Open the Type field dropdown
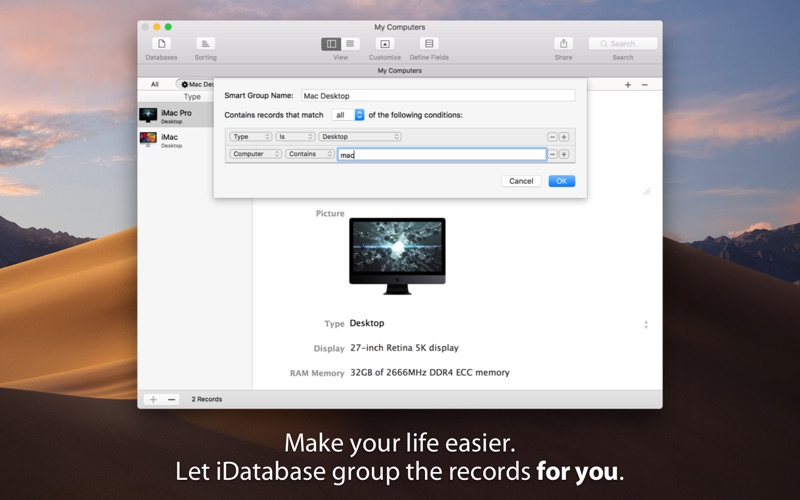Image resolution: width=800 pixels, height=500 pixels. pyautogui.click(x=251, y=137)
